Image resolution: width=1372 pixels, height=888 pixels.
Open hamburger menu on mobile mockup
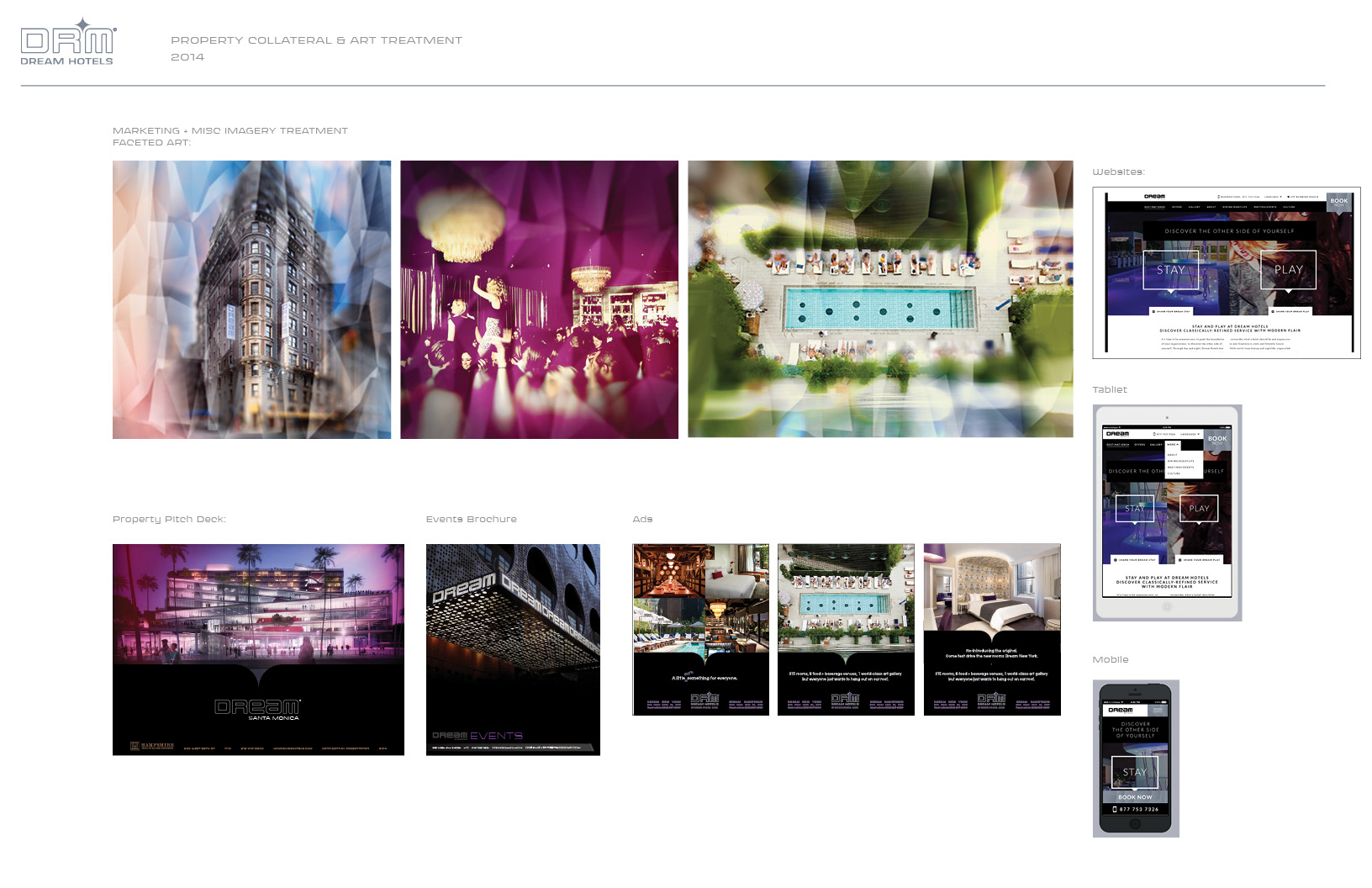pyautogui.click(x=1158, y=711)
